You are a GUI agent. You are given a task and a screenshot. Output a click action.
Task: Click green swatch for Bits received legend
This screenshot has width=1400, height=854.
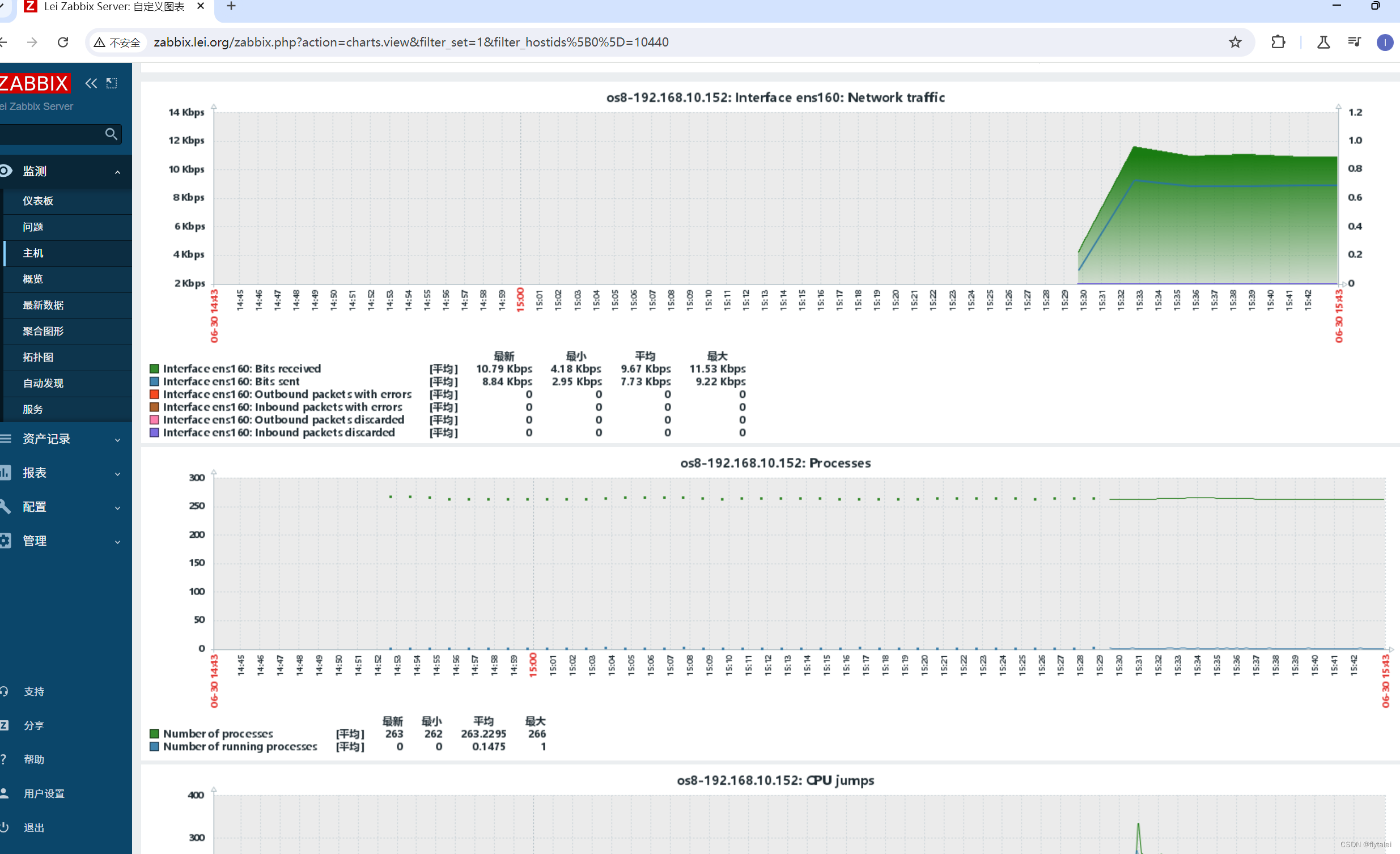tap(154, 369)
